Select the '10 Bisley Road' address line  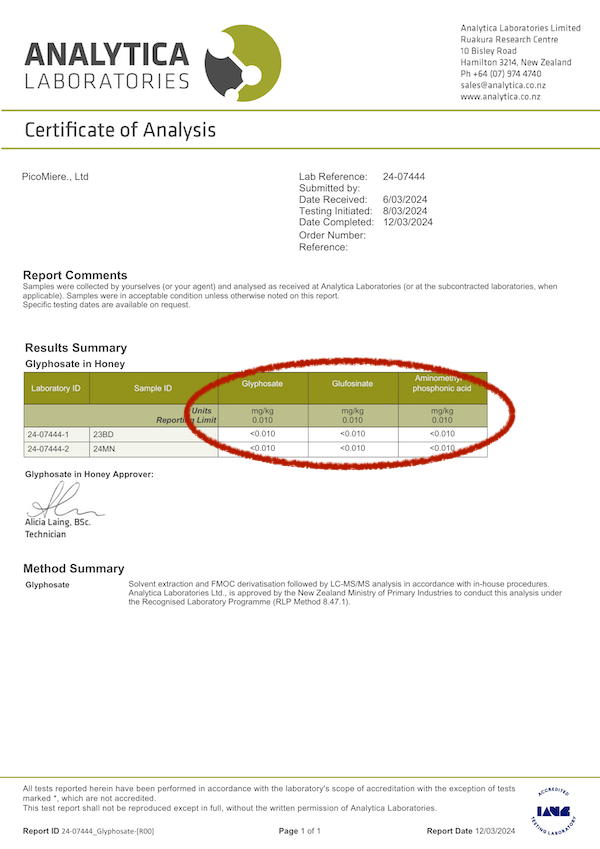[488, 51]
